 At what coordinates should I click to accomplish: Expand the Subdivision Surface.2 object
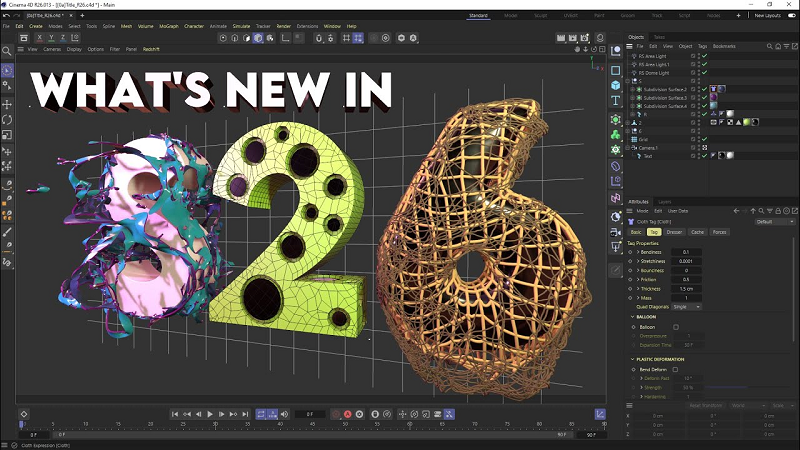pyautogui.click(x=633, y=88)
